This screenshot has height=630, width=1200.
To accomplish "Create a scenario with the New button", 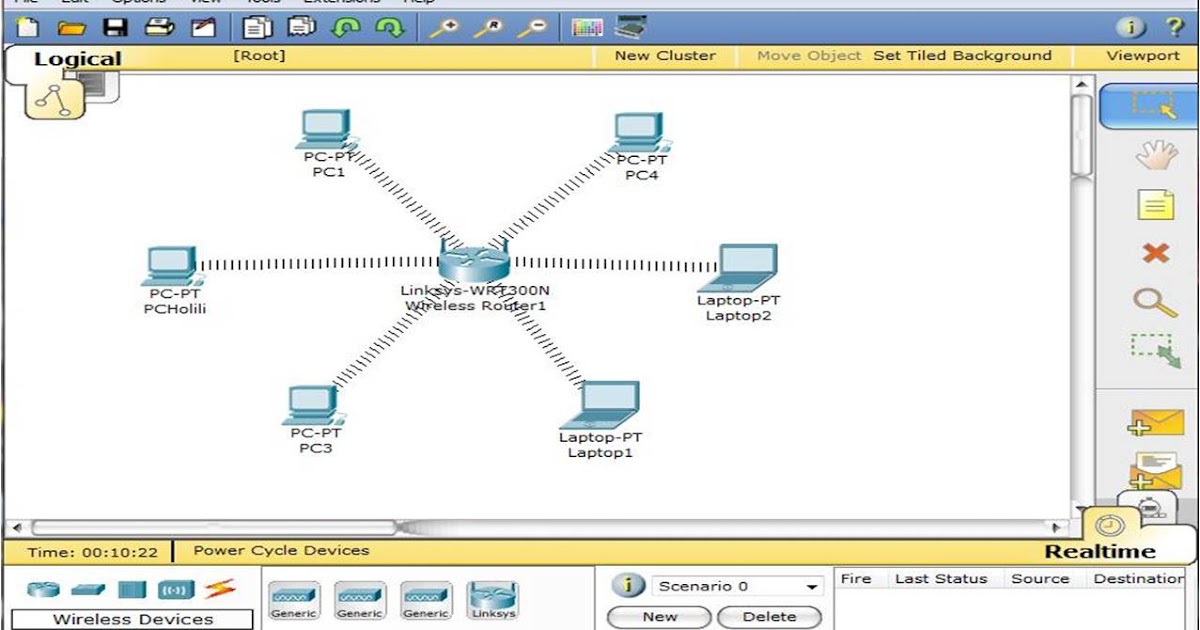I will [658, 616].
